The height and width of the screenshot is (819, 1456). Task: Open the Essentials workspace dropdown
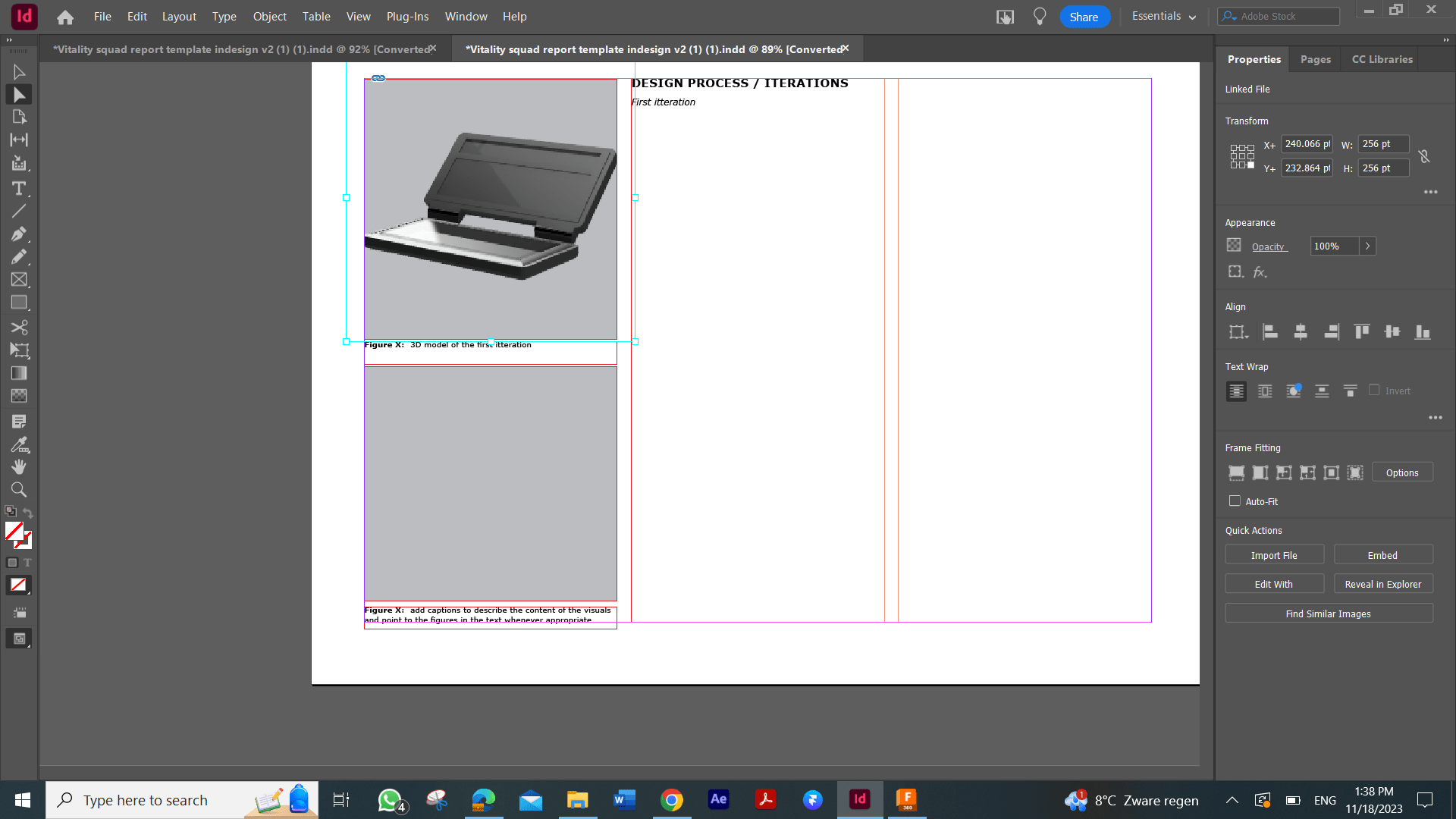click(1164, 16)
